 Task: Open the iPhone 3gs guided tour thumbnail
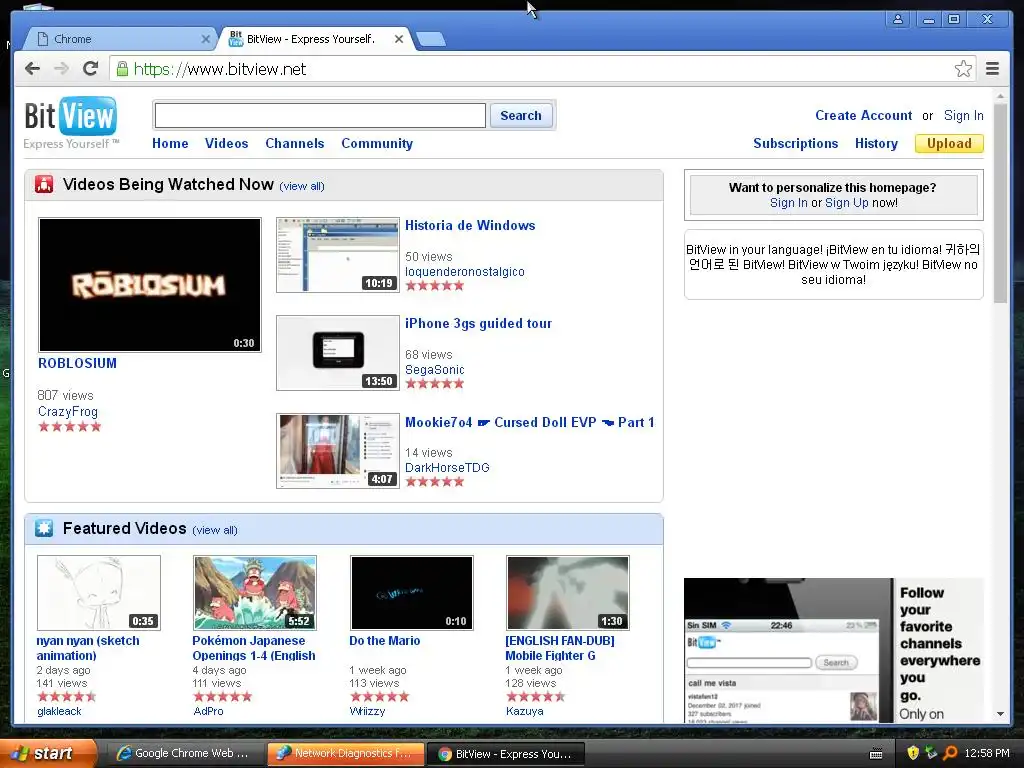[x=338, y=353]
